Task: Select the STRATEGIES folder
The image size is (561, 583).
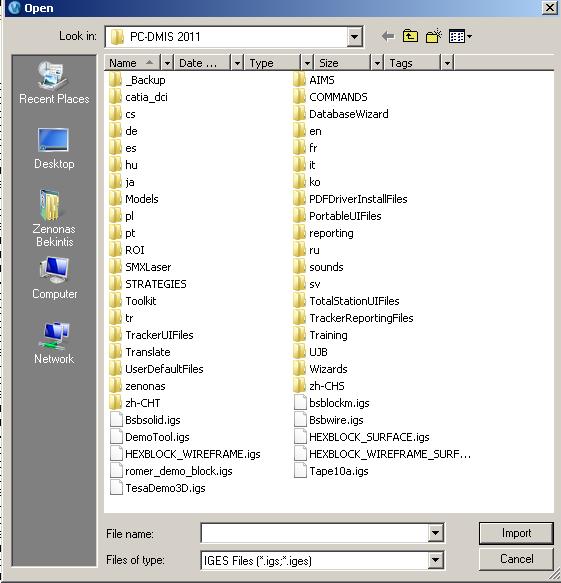Action: (148, 284)
